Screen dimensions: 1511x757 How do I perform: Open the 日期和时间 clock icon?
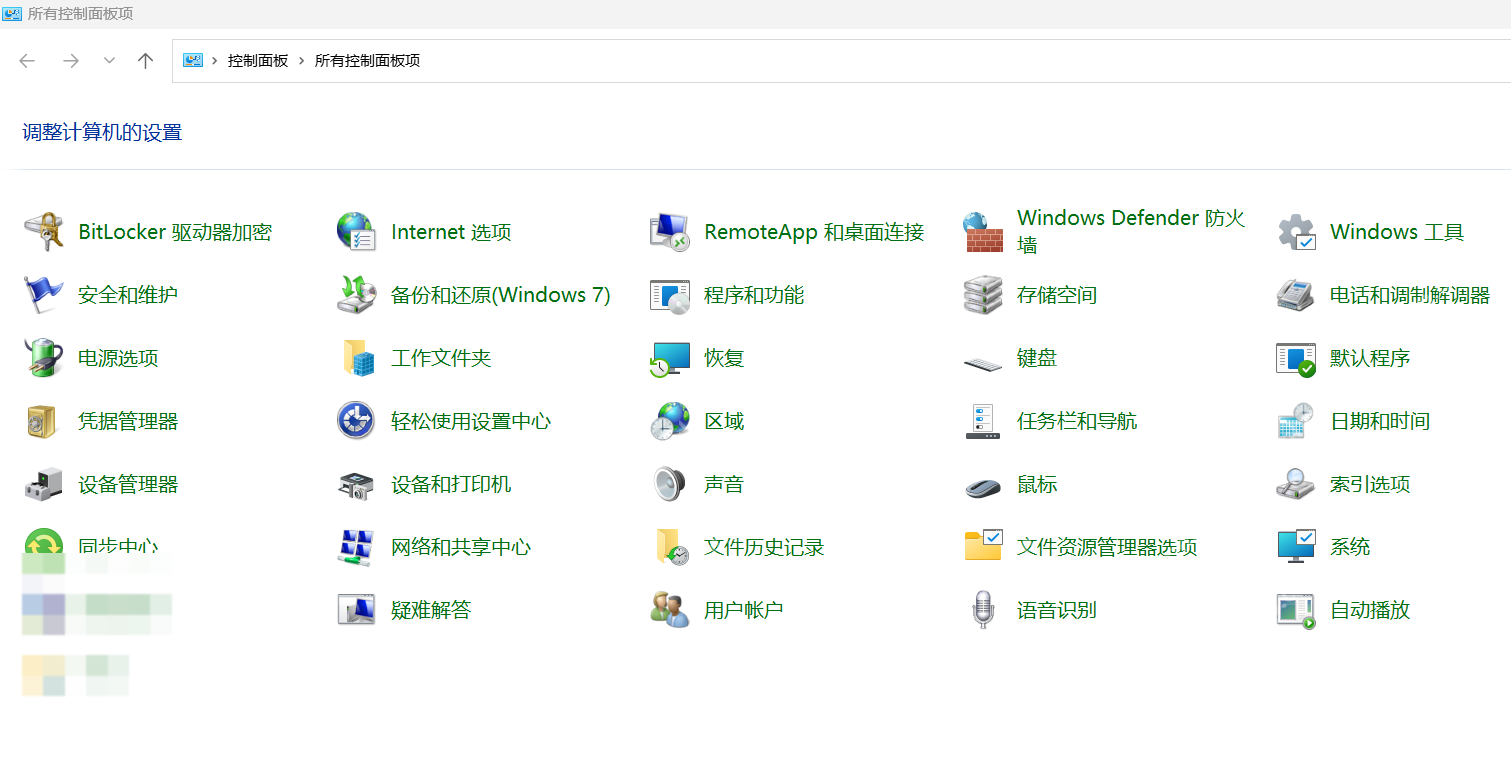(x=1296, y=421)
